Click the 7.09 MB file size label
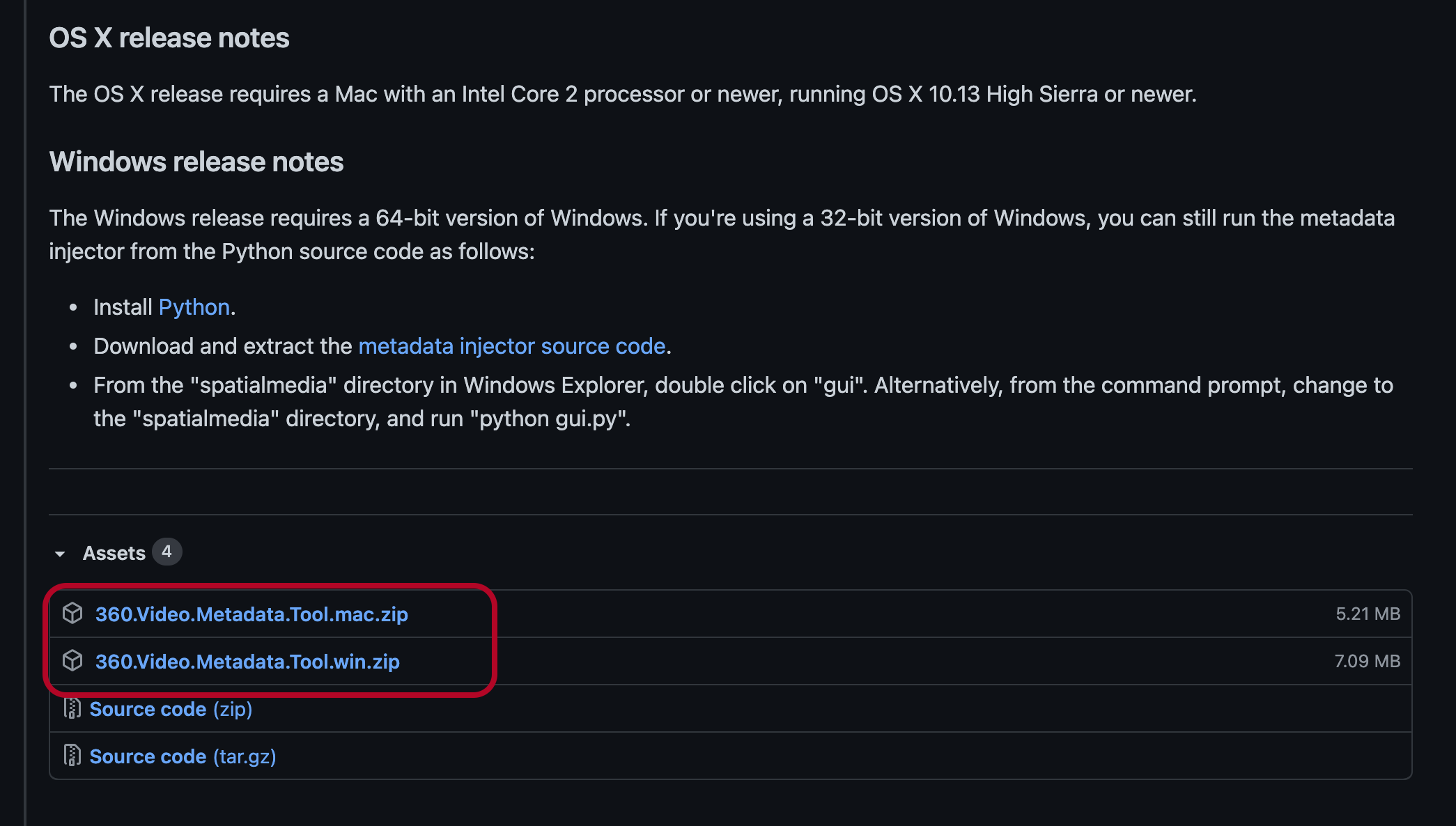This screenshot has width=1456, height=826. click(x=1367, y=661)
